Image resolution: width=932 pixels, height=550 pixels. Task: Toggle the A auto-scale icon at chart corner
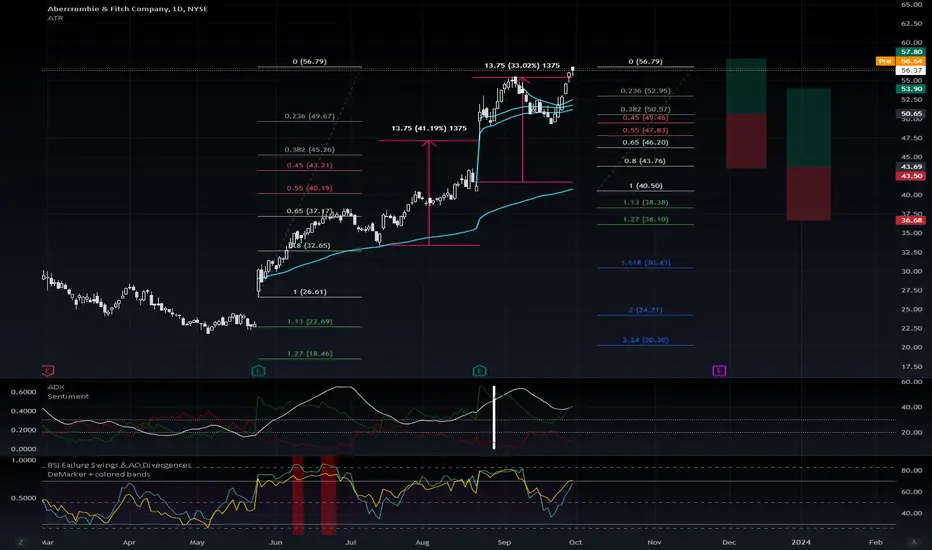click(x=914, y=542)
